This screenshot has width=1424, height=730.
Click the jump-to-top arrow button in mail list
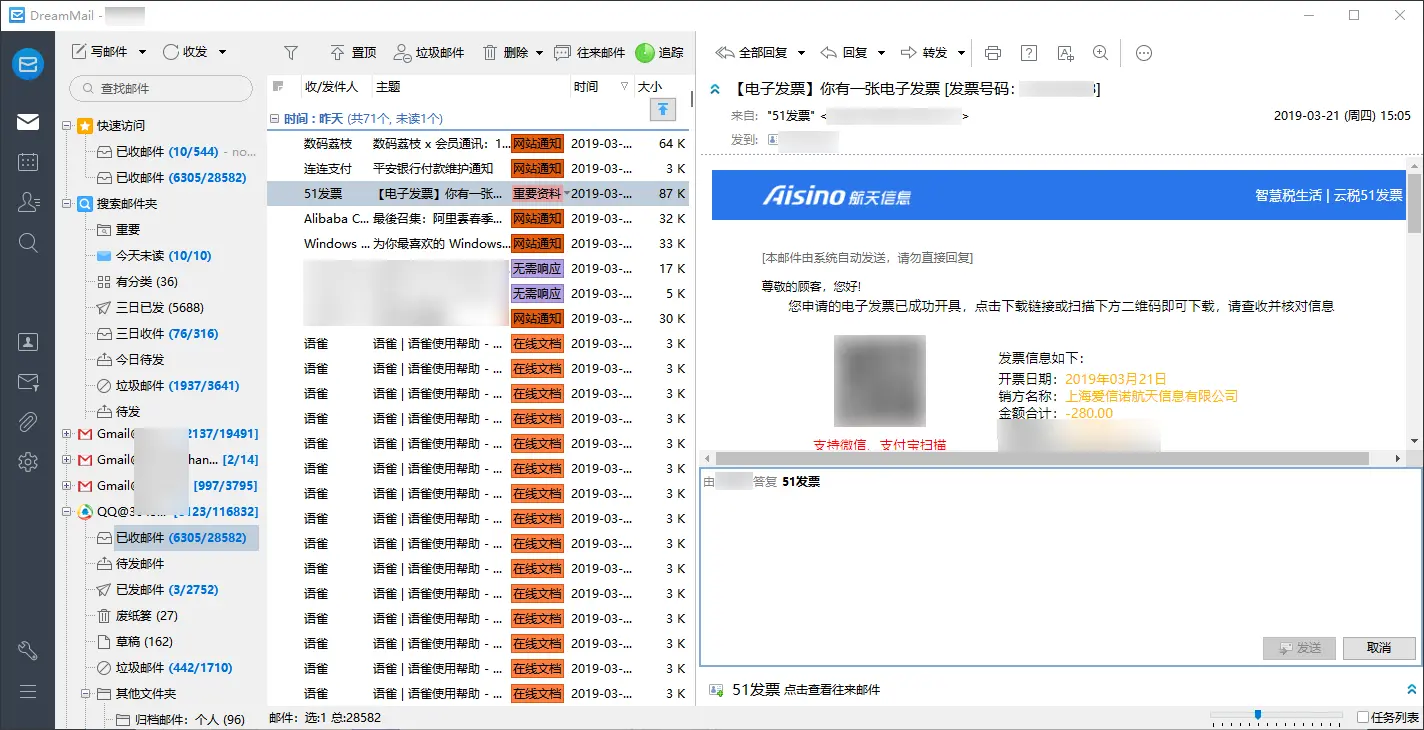coord(662,110)
